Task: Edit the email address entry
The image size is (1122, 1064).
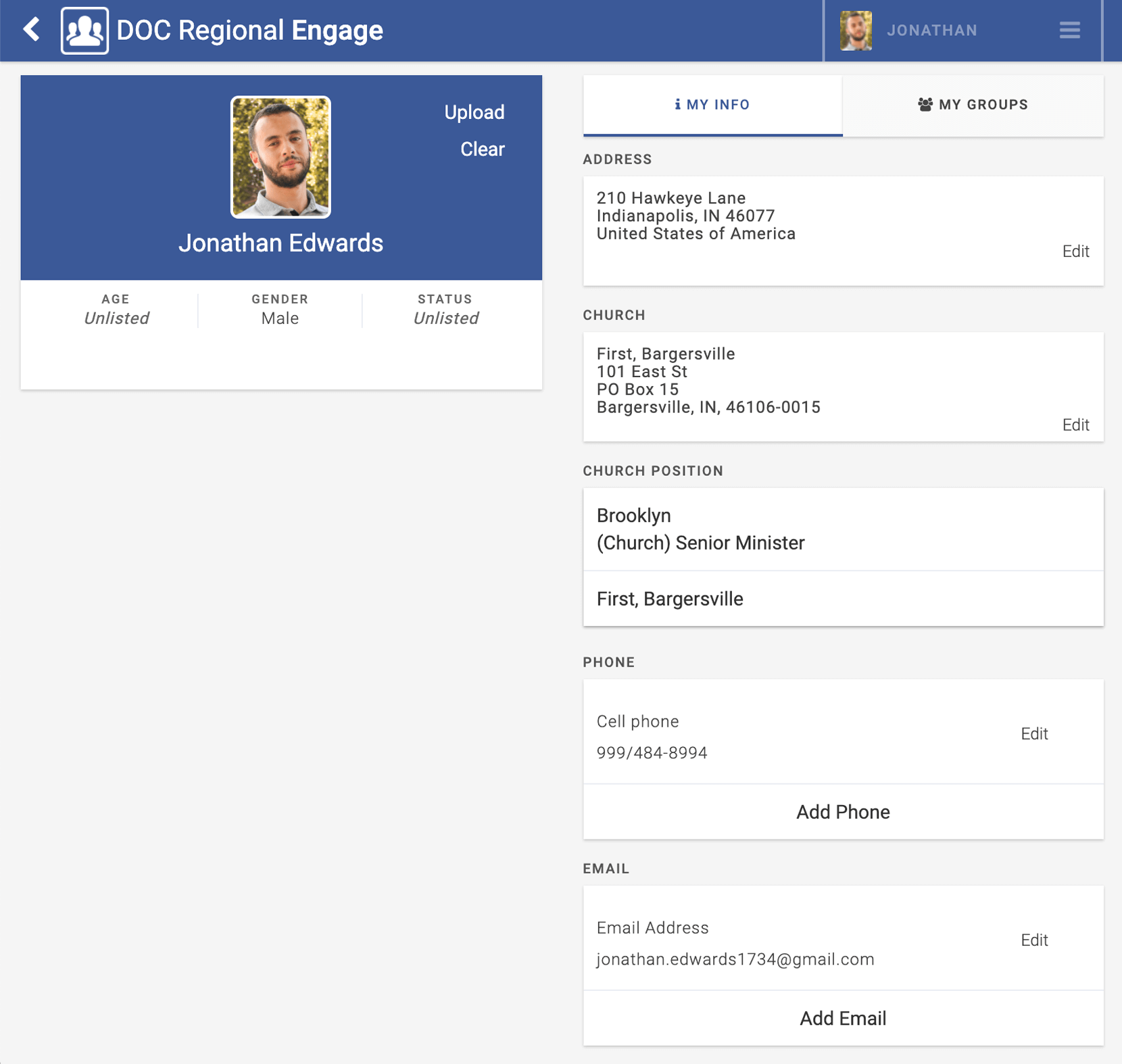Action: [x=1033, y=940]
